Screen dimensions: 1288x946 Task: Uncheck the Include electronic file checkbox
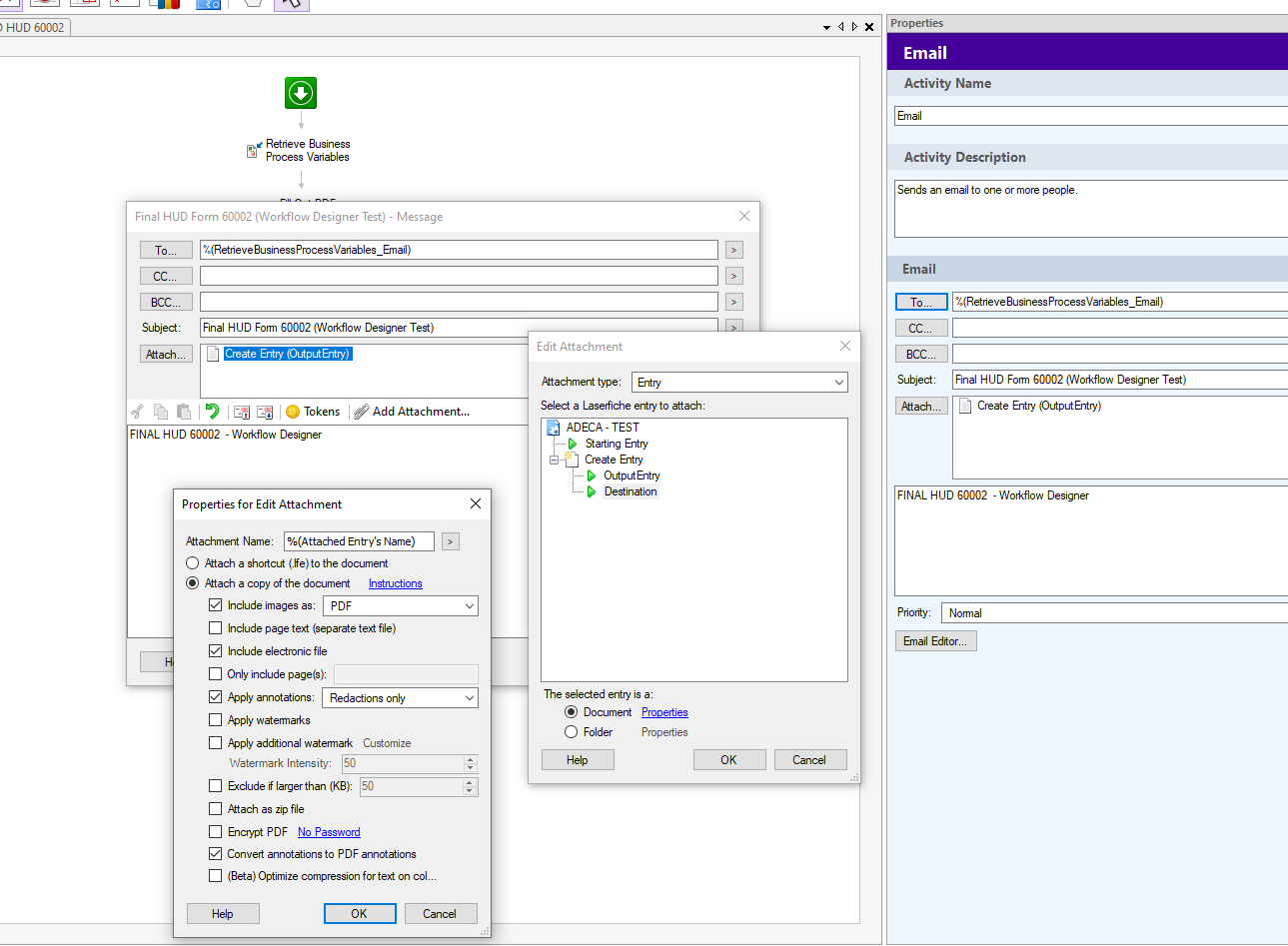click(x=216, y=651)
